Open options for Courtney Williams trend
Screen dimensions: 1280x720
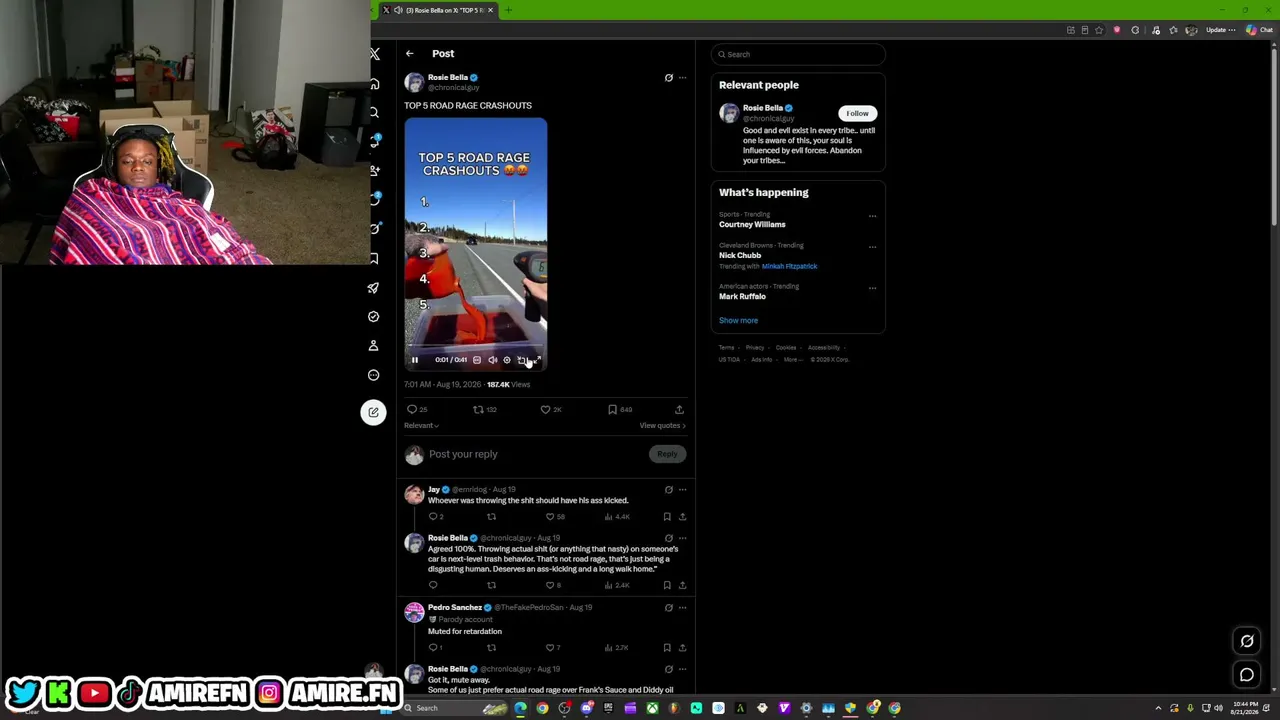tap(872, 216)
